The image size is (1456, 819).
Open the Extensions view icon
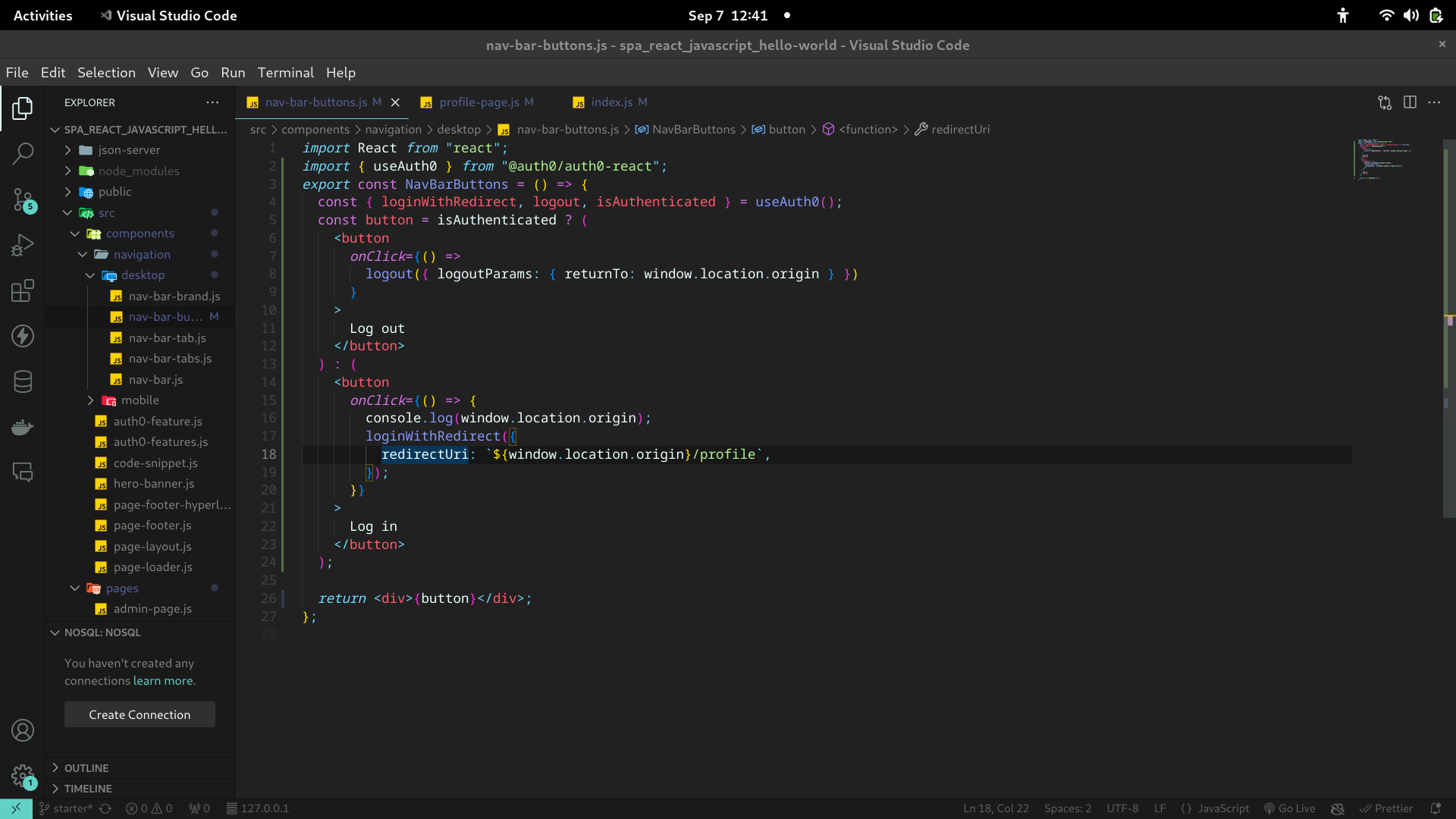coord(23,290)
